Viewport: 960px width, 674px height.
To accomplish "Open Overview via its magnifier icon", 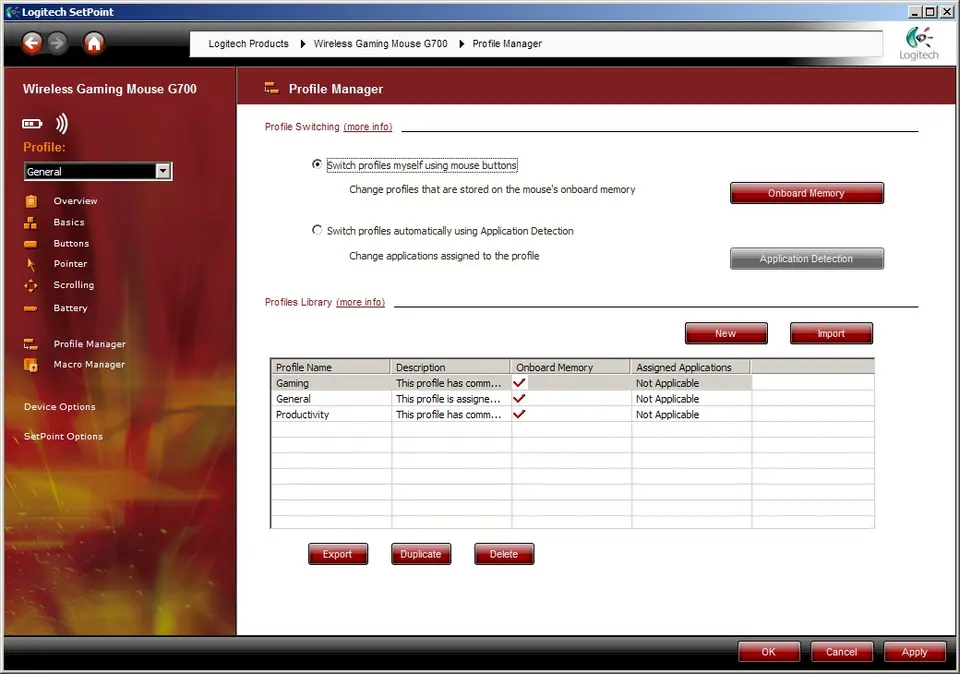I will click(x=31, y=201).
